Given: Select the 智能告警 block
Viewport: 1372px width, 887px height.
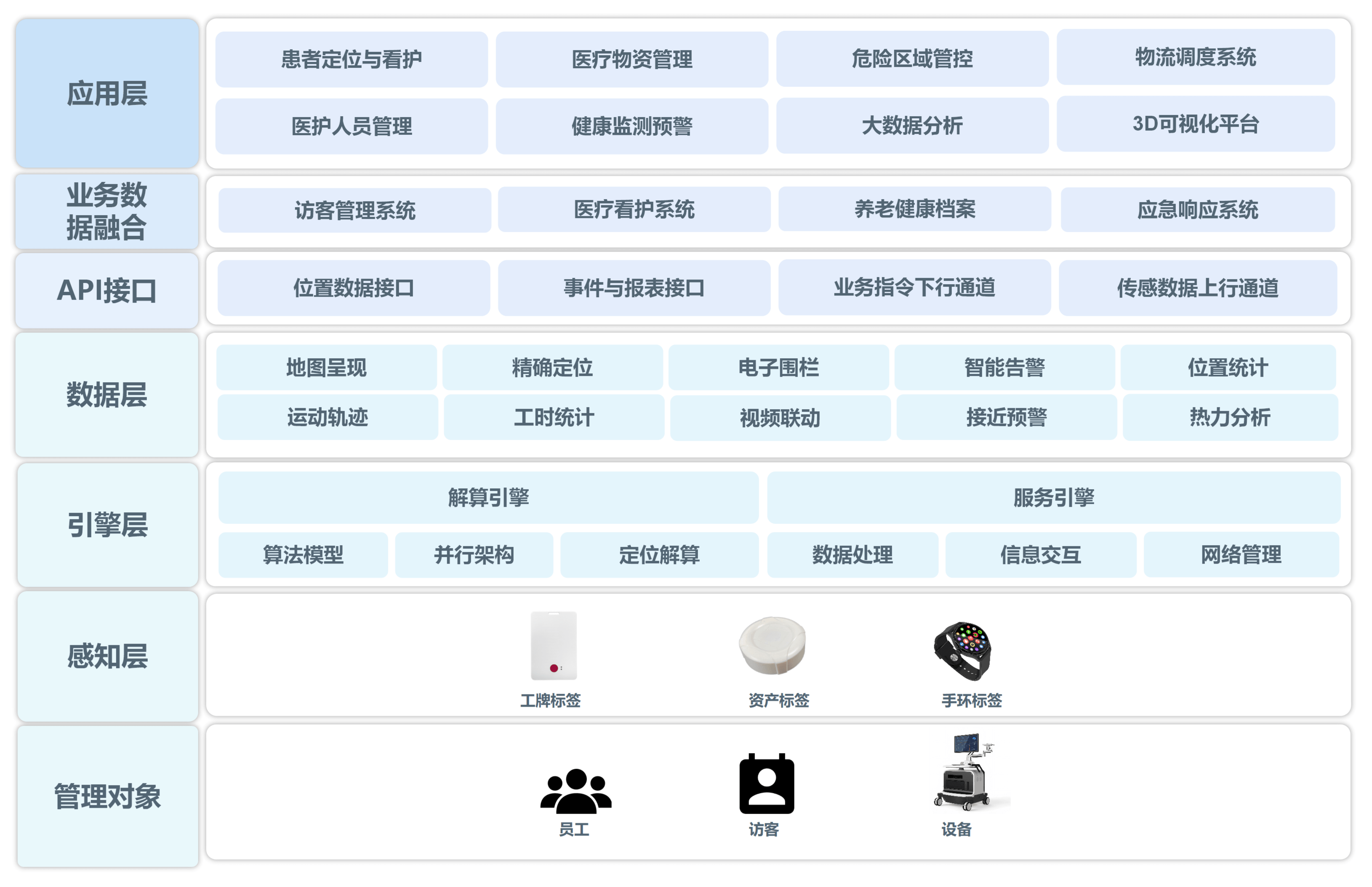Looking at the screenshot, I should [x=1004, y=368].
